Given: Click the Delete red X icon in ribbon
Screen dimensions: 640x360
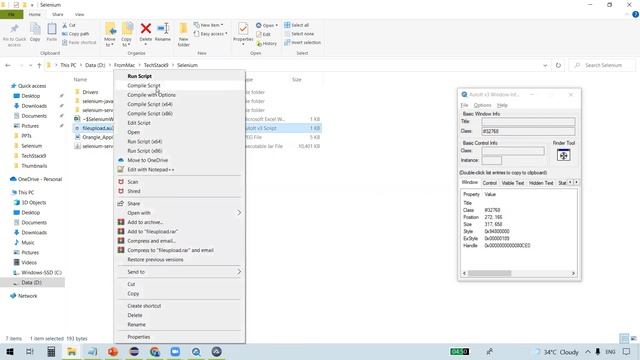Looking at the screenshot, I should [146, 29].
